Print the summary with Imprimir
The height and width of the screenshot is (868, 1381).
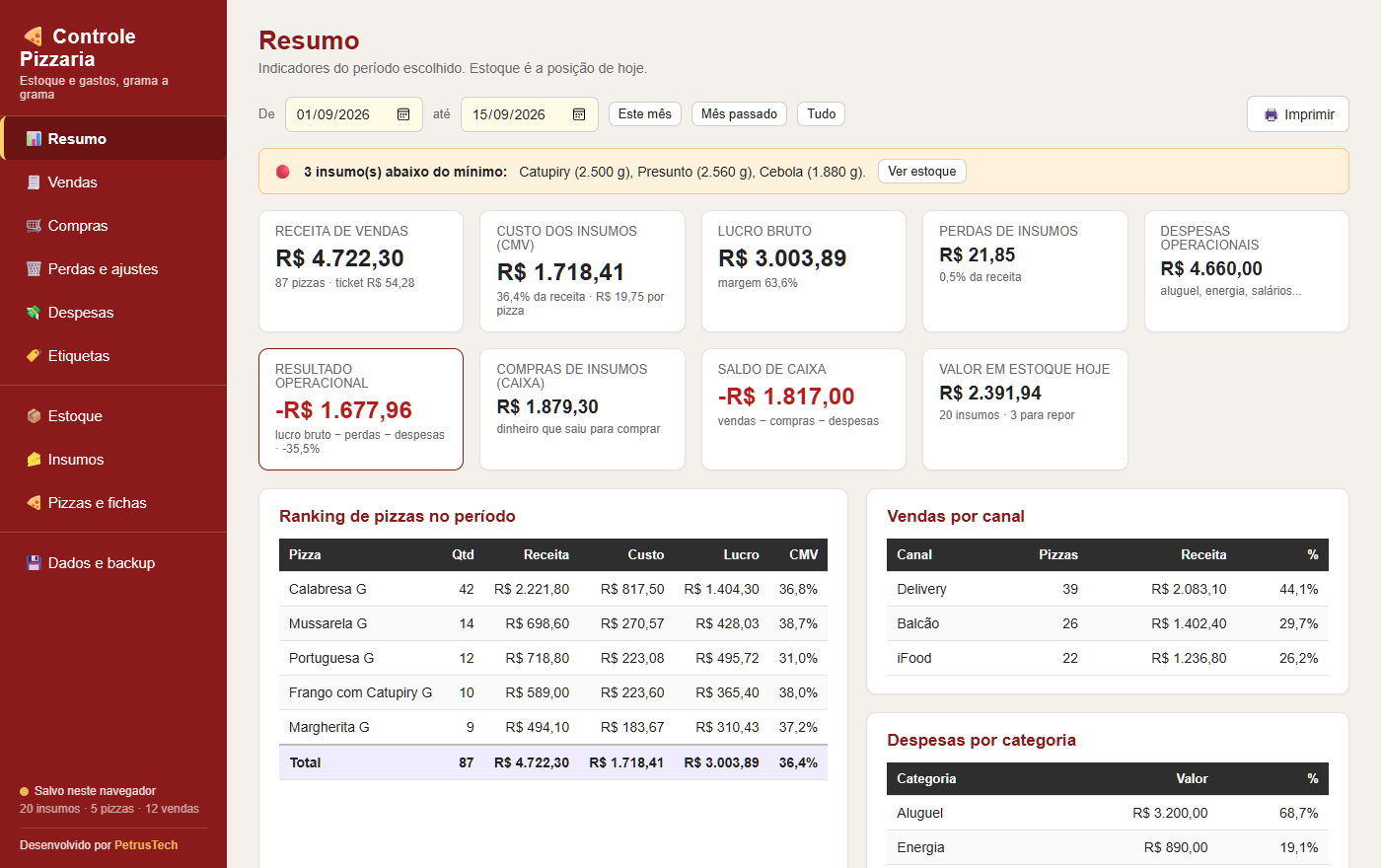pyautogui.click(x=1298, y=114)
